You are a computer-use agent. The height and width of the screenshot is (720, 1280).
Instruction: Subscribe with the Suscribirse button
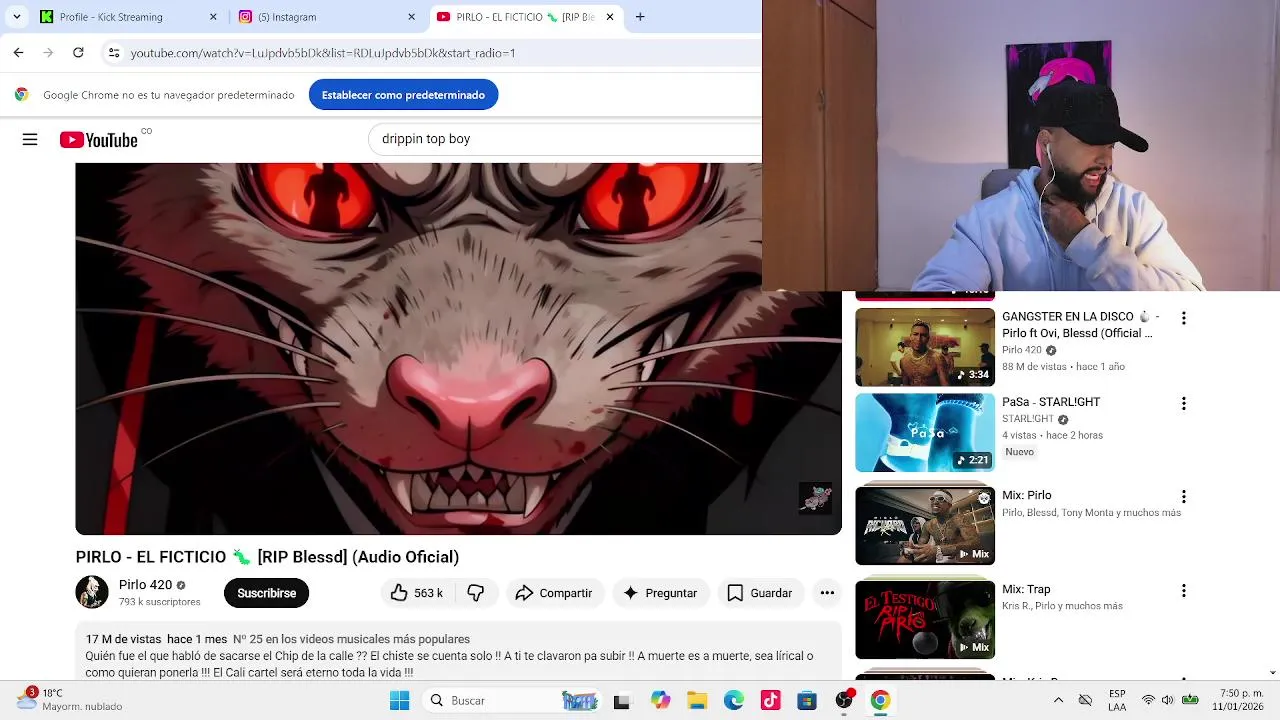tap(266, 593)
